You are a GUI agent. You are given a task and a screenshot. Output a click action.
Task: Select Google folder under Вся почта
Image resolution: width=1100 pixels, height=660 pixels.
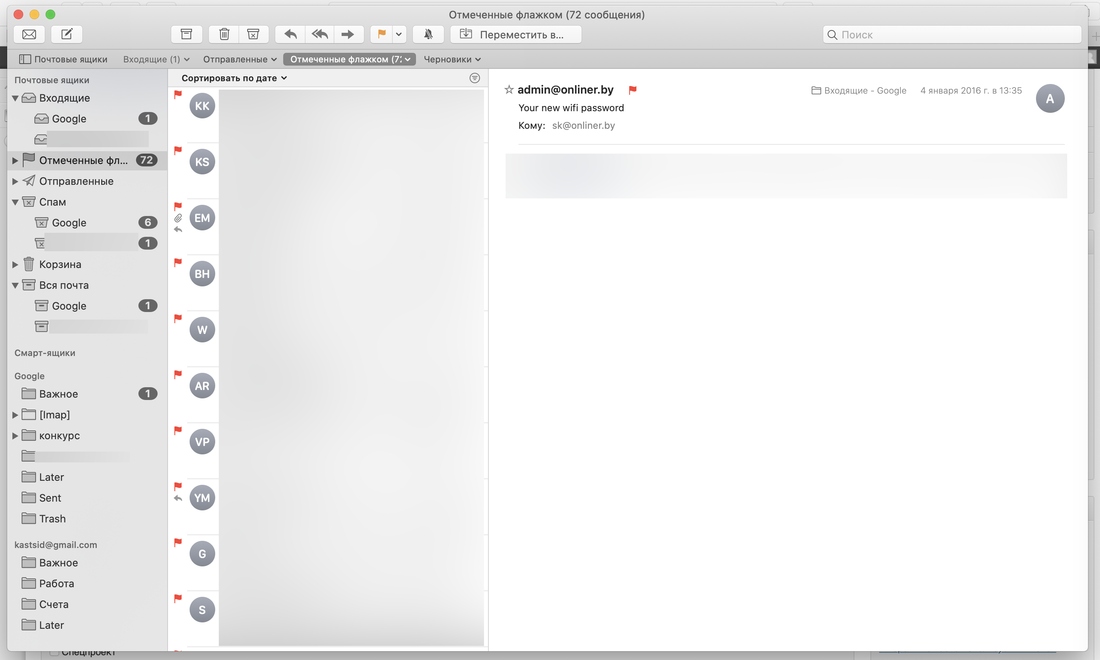[87, 306]
